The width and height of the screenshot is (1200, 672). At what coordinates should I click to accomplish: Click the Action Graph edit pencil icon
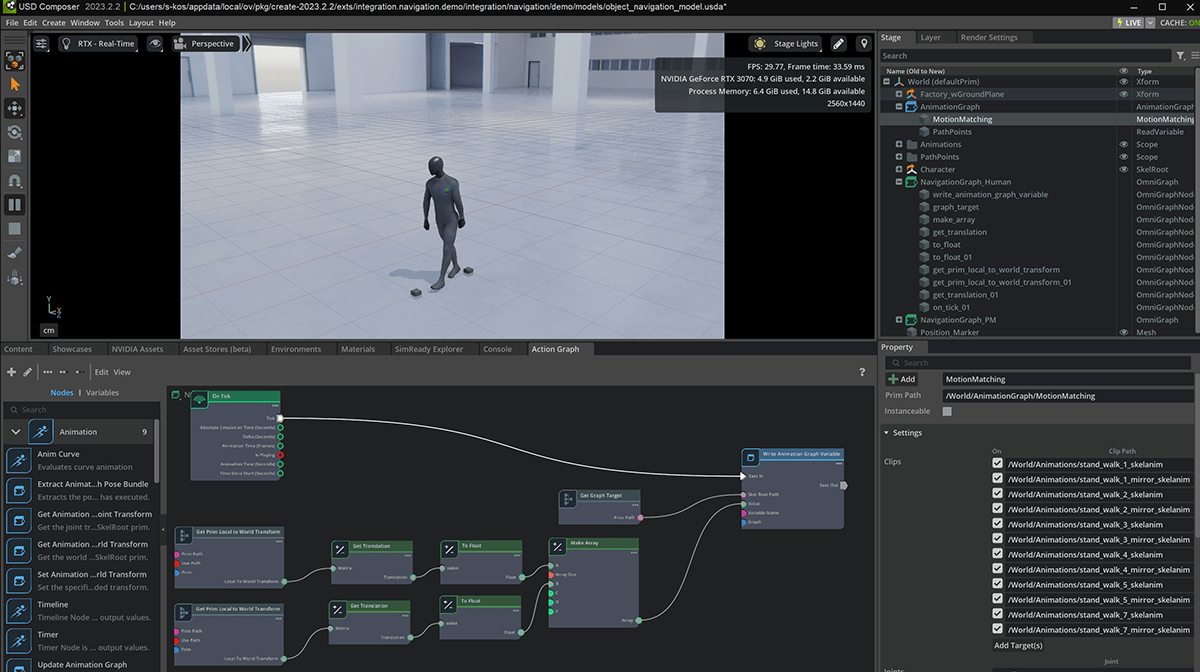pyautogui.click(x=28, y=372)
